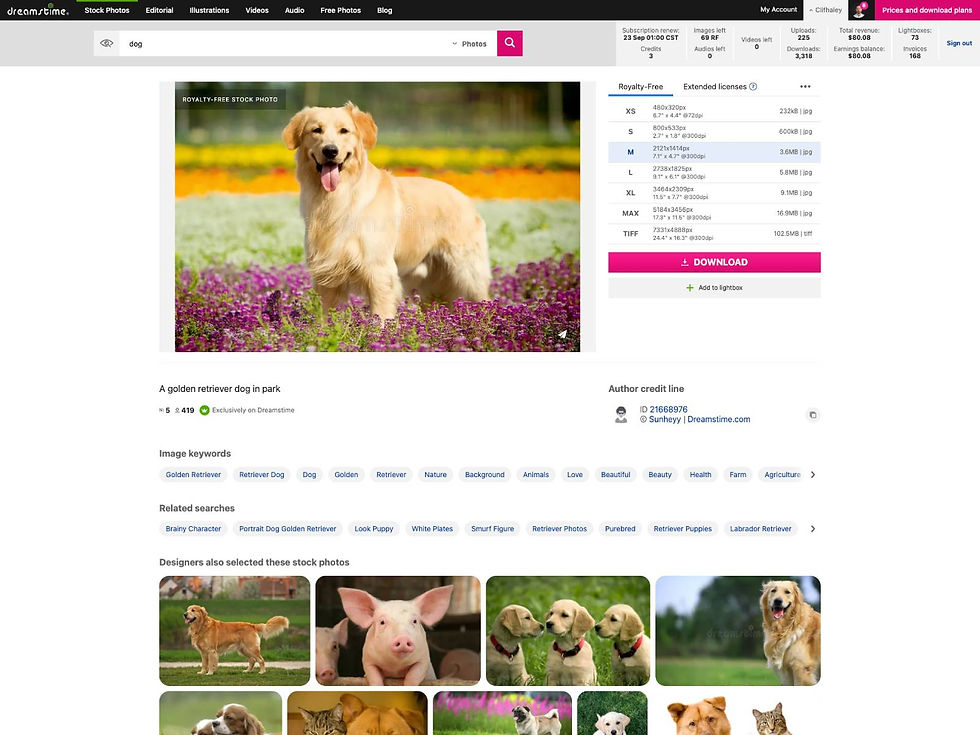Toggle the eye icon beside the search box

tap(107, 43)
